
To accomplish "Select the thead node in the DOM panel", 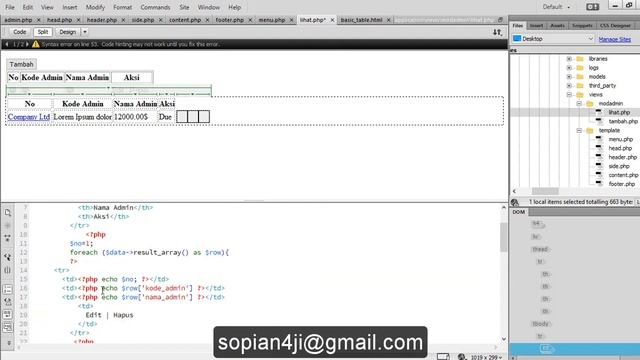I will pyautogui.click(x=540, y=249).
